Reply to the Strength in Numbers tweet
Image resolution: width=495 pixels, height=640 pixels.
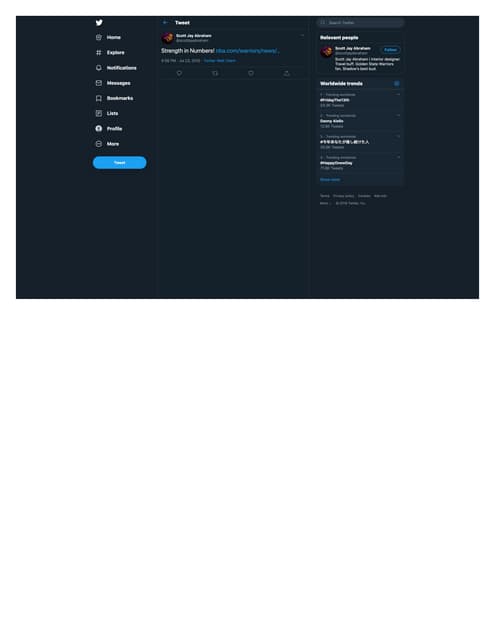click(x=179, y=73)
